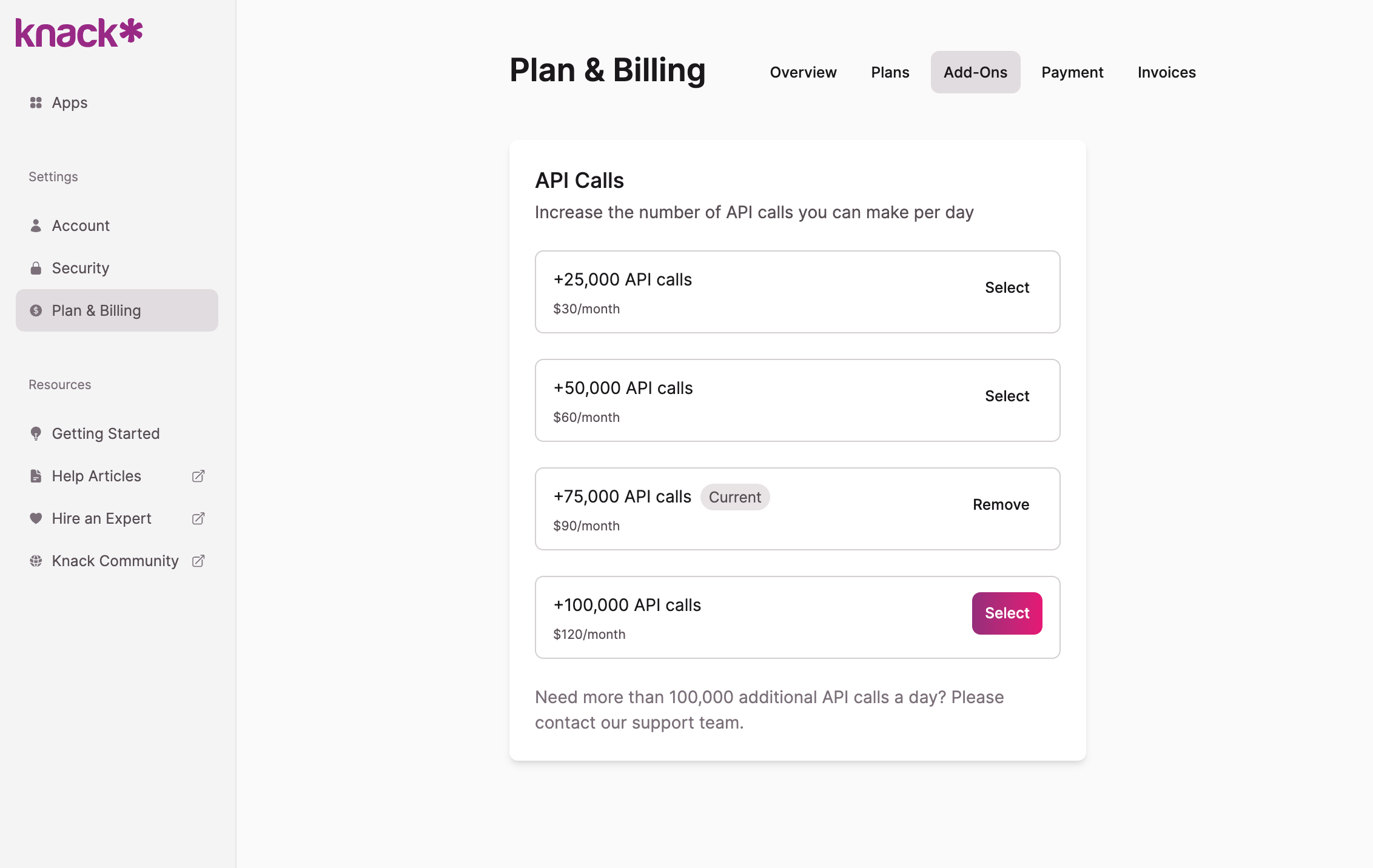Click Hire an Expert external link icon
Image resolution: width=1373 pixels, height=868 pixels.
click(198, 518)
